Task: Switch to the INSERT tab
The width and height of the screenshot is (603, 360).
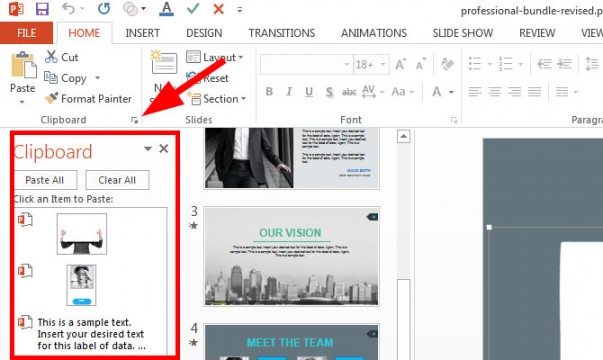Action: pyautogui.click(x=143, y=33)
